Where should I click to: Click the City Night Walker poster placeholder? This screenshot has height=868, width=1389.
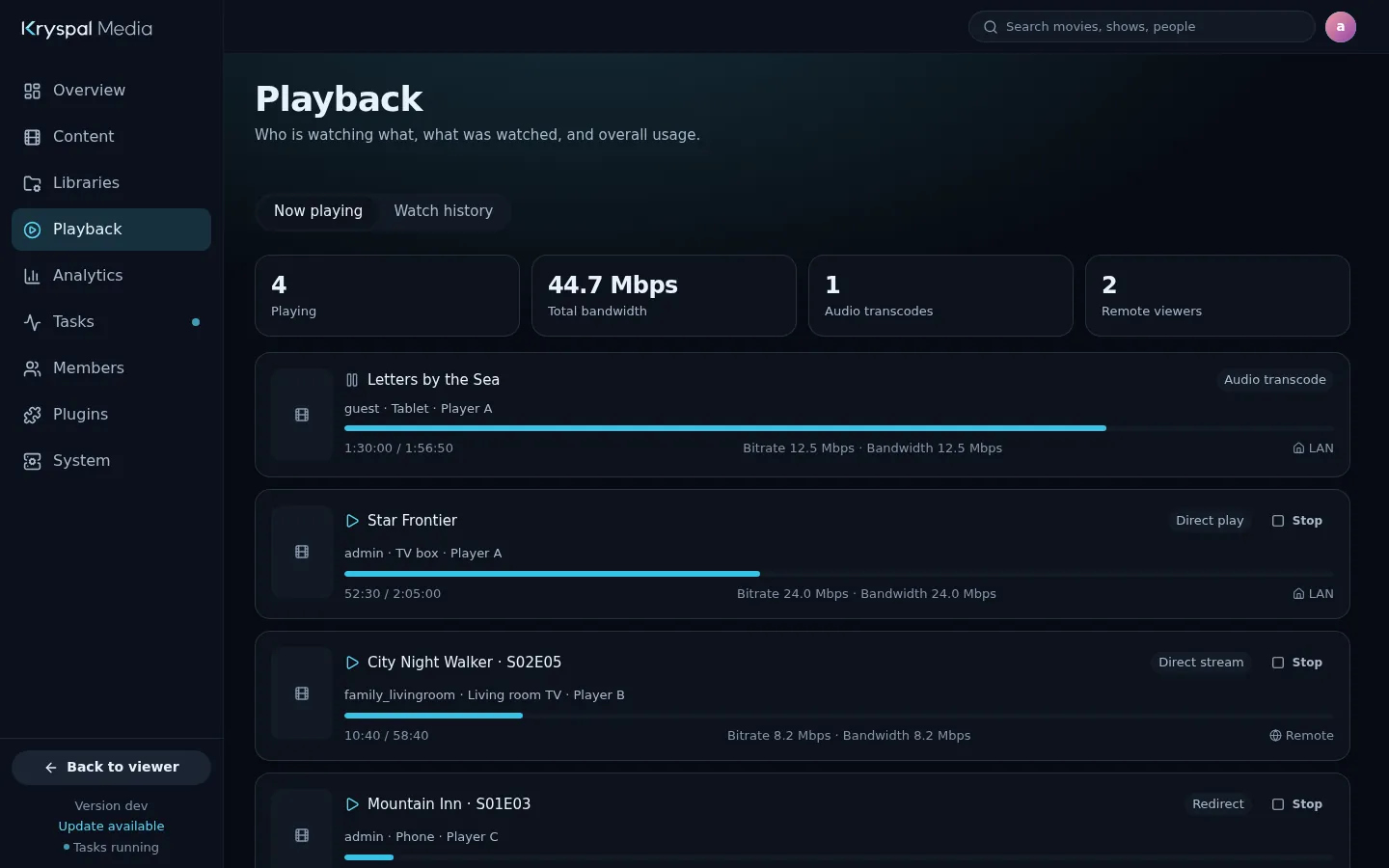tap(302, 693)
